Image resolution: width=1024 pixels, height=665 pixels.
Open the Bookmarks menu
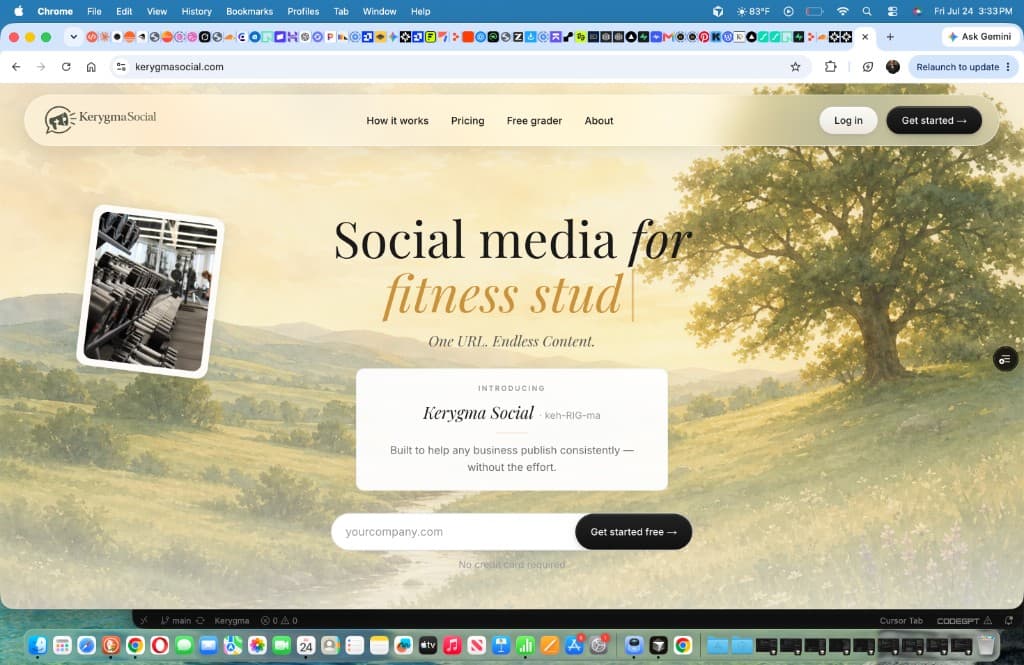point(249,11)
